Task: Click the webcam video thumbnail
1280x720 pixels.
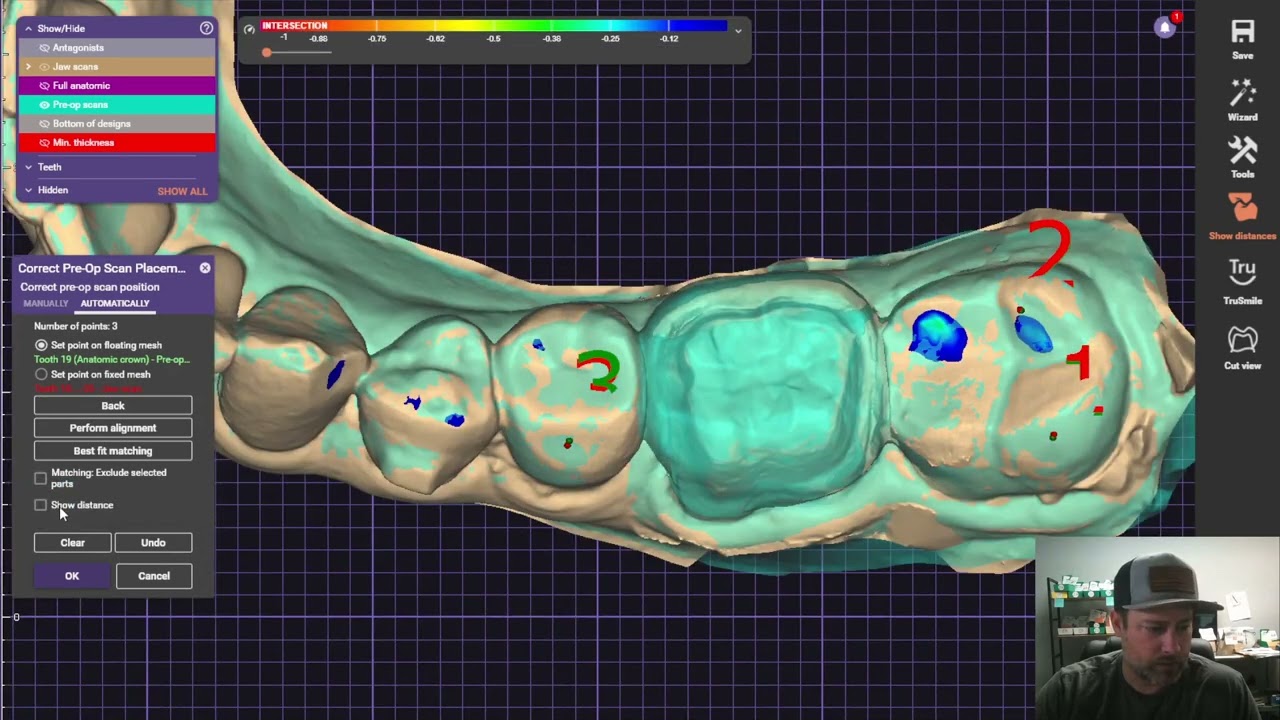Action: [1157, 628]
